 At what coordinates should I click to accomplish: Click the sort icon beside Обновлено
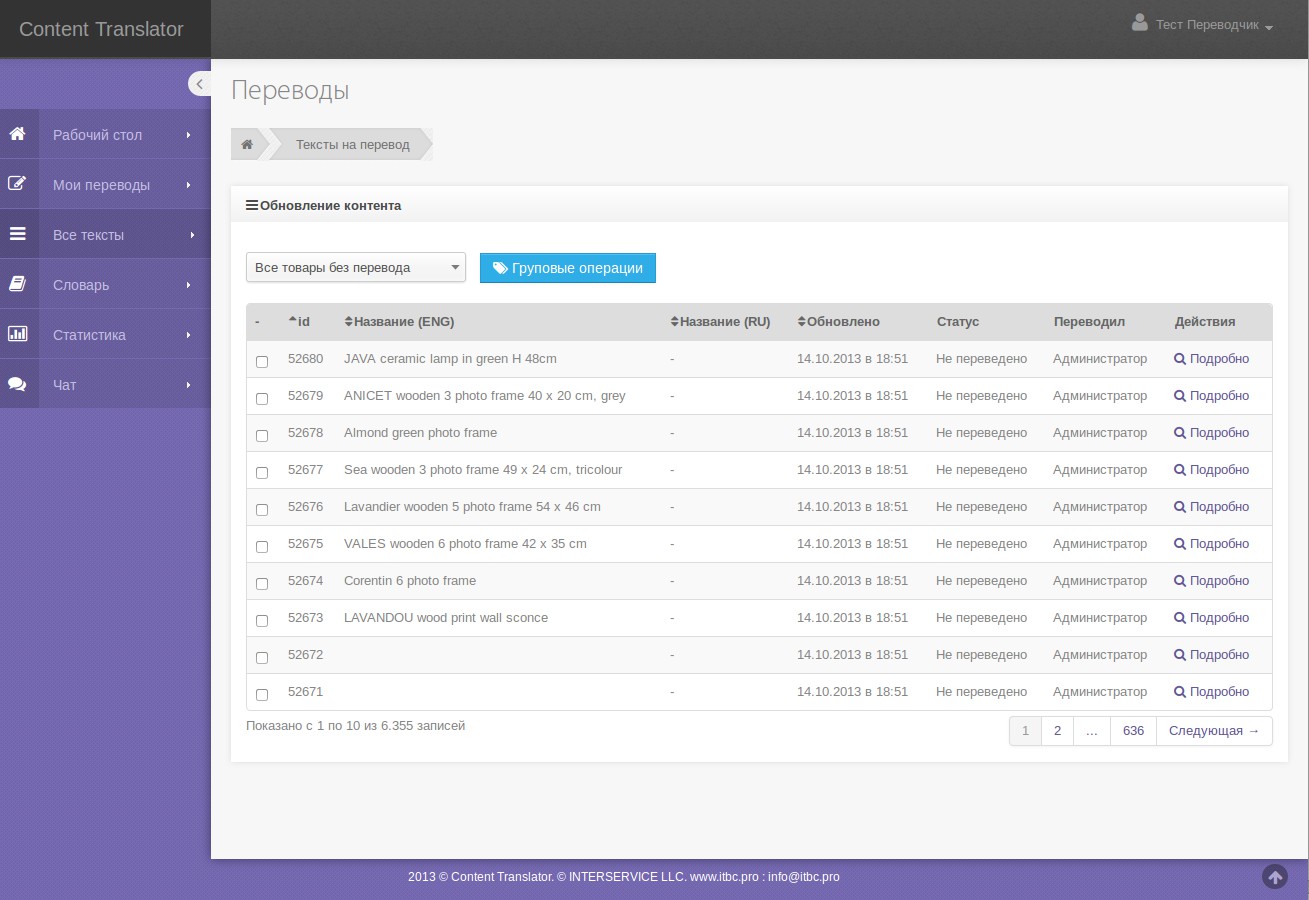(801, 321)
